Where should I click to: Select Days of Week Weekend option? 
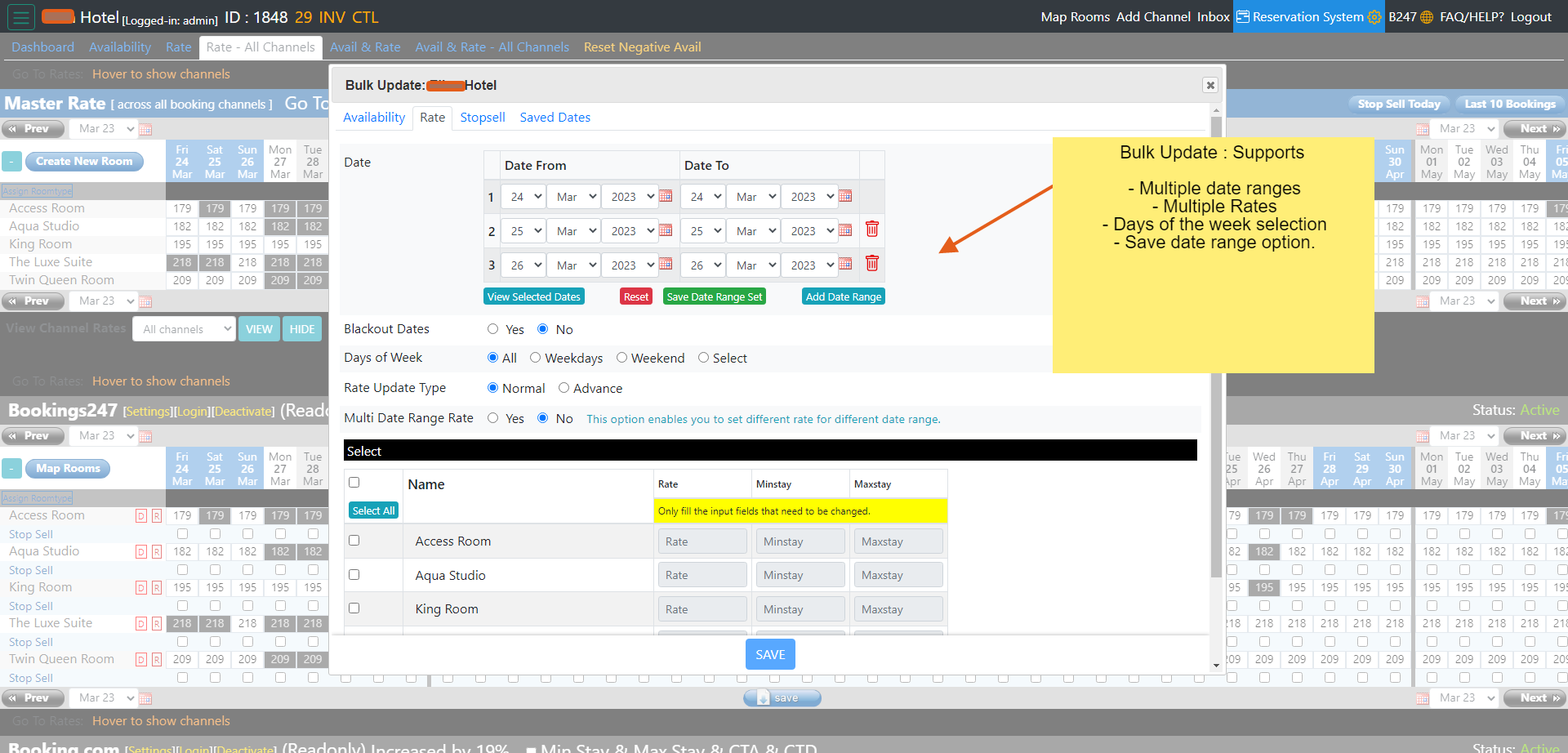coord(621,358)
